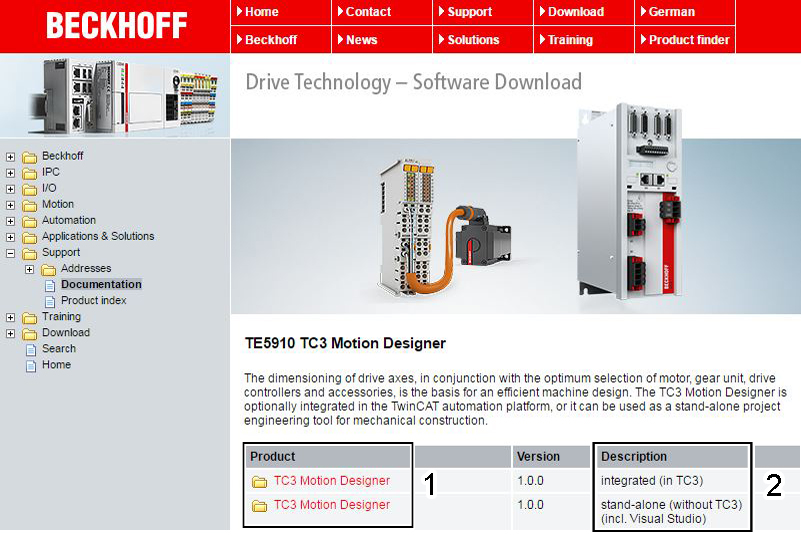The height and width of the screenshot is (536, 801).
Task: Expand the Automation tree node
Action: point(10,221)
